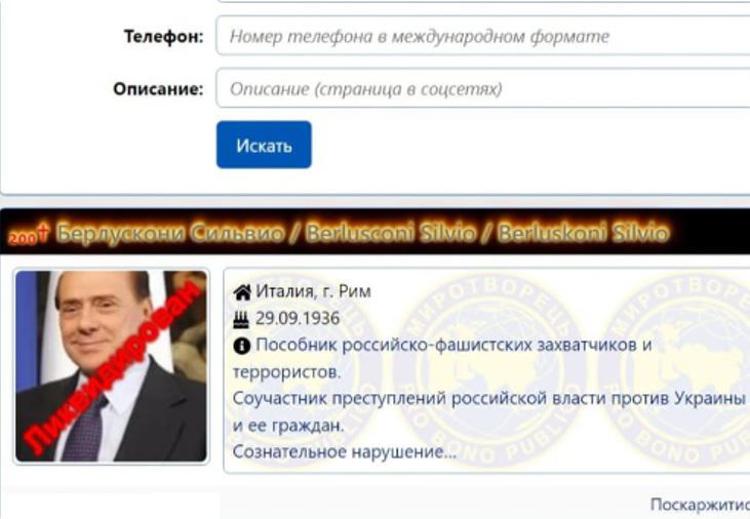Viewport: 750px width, 519px height.
Task: Click the Берлускони Сильвио name heading
Action: click(x=170, y=233)
